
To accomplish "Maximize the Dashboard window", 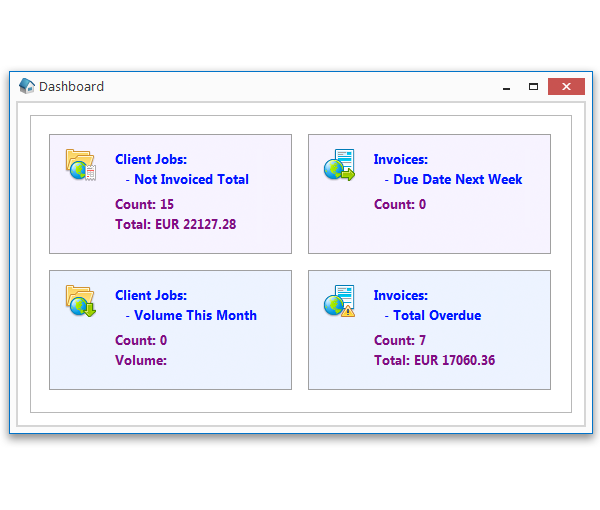I will coord(533,87).
